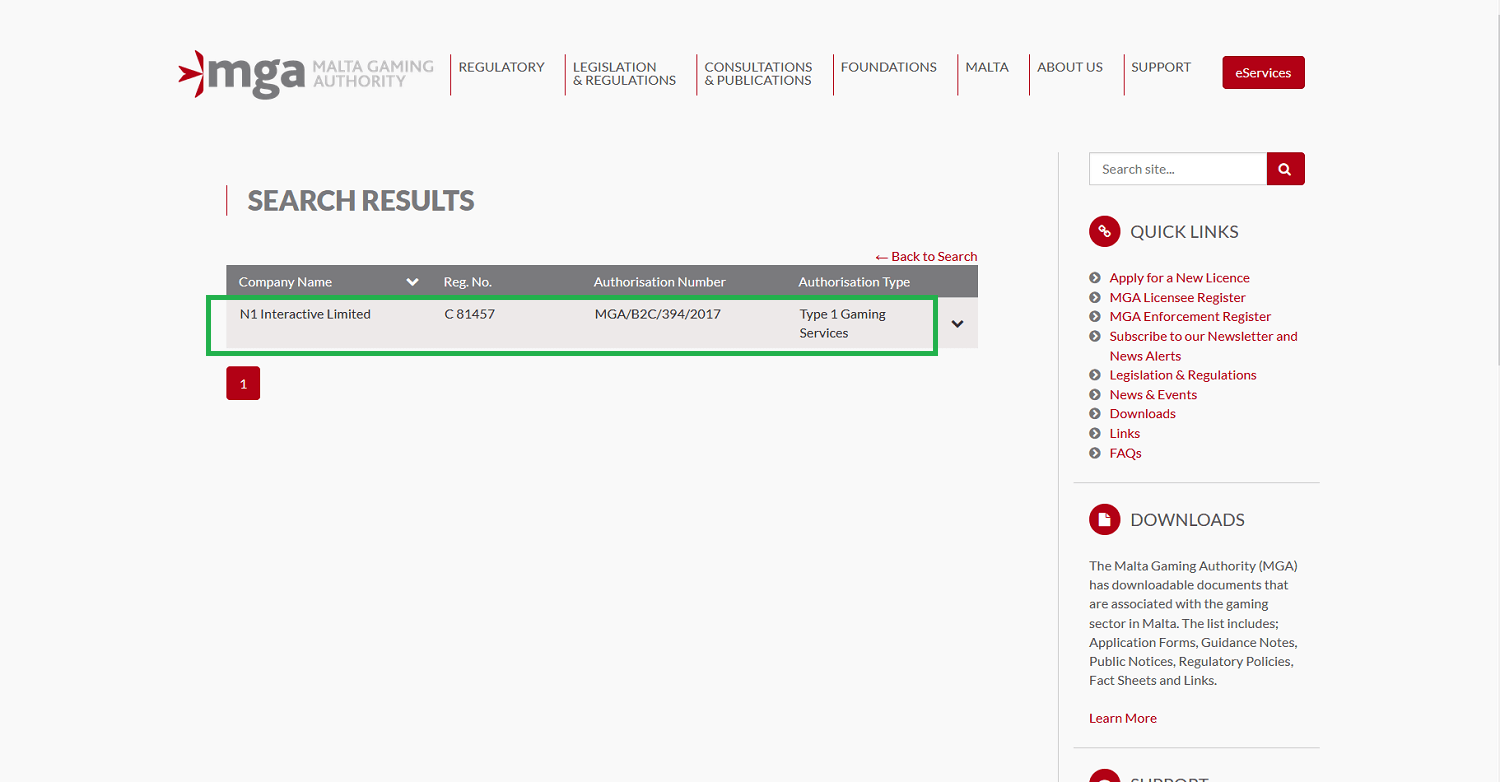Image resolution: width=1500 pixels, height=782 pixels.
Task: Click the Authorisation Type column header
Action: [x=854, y=282]
